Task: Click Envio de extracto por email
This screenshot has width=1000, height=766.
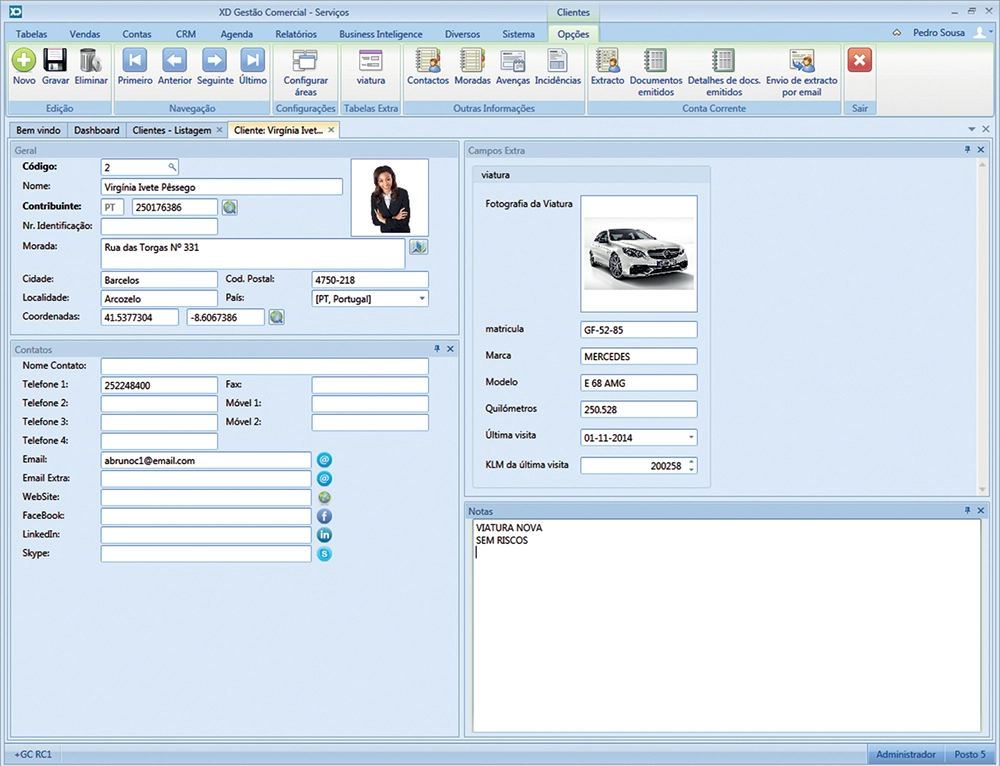Action: coord(801,61)
